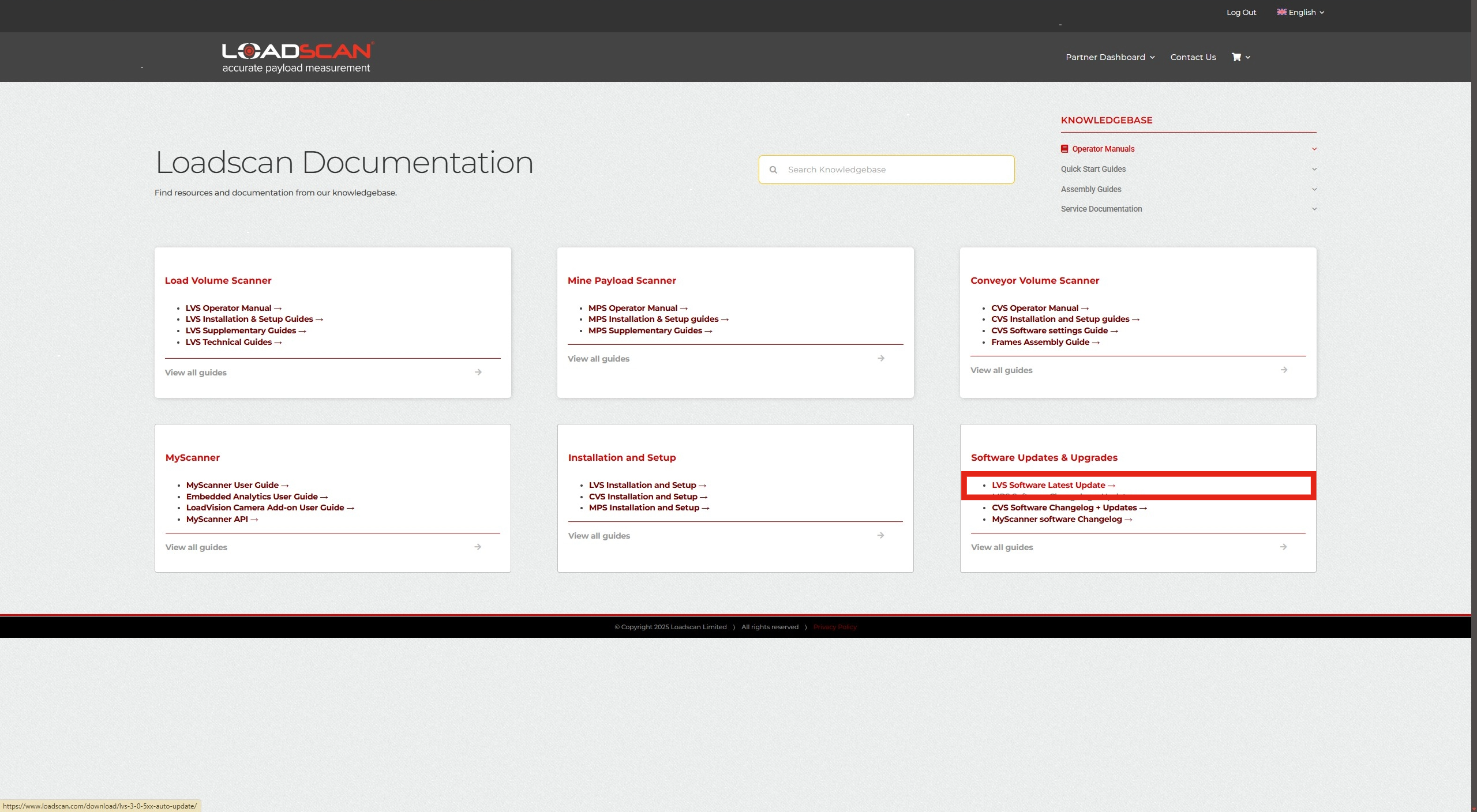Select Operator Manuals in Knowledgebase sidebar

[x=1103, y=149]
